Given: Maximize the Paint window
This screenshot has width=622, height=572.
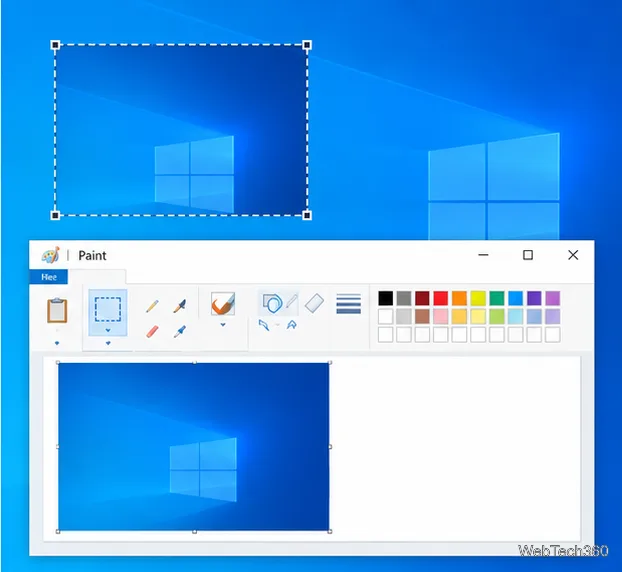Looking at the screenshot, I should coord(528,255).
